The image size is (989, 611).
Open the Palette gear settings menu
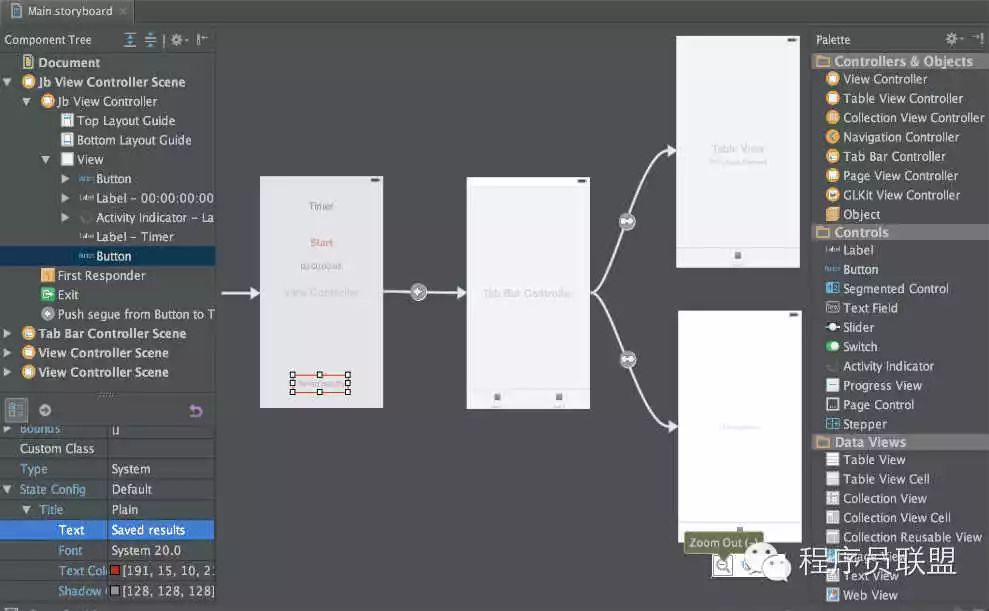tap(954, 39)
